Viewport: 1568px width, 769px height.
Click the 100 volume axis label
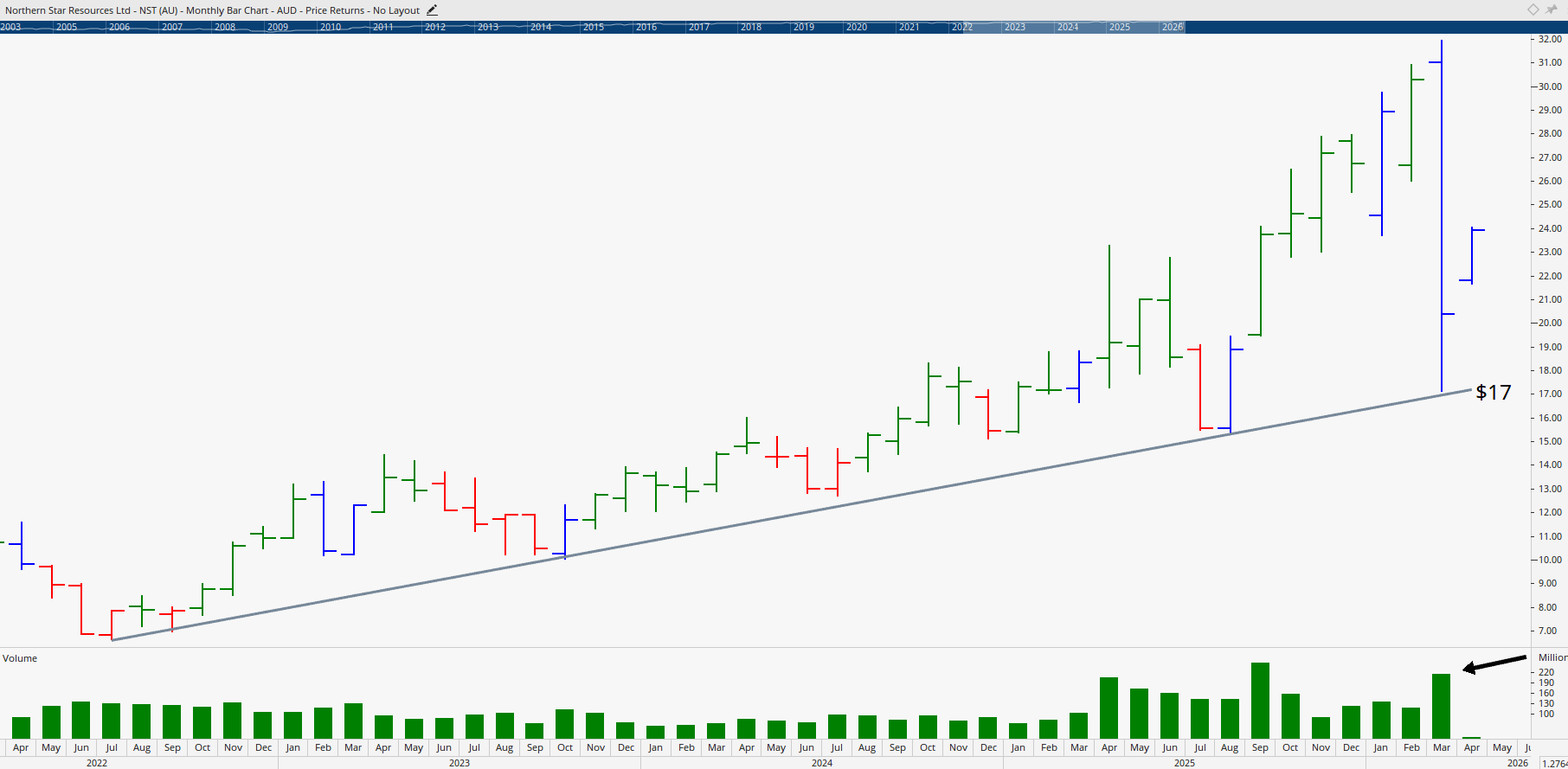pyautogui.click(x=1546, y=714)
